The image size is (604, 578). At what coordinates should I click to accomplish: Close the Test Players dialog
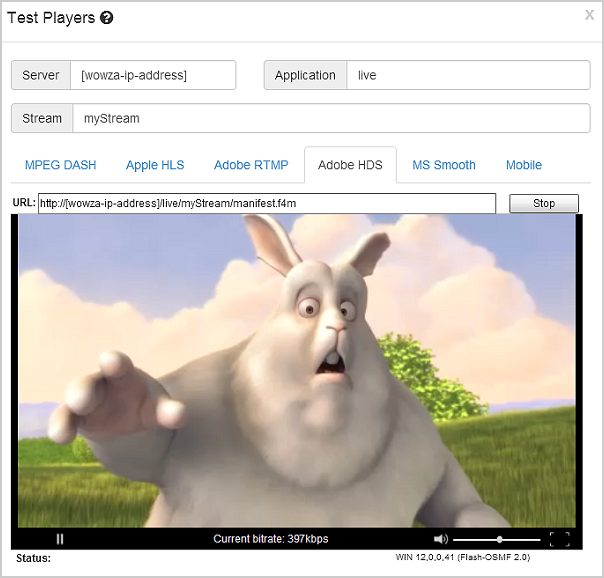(x=589, y=15)
